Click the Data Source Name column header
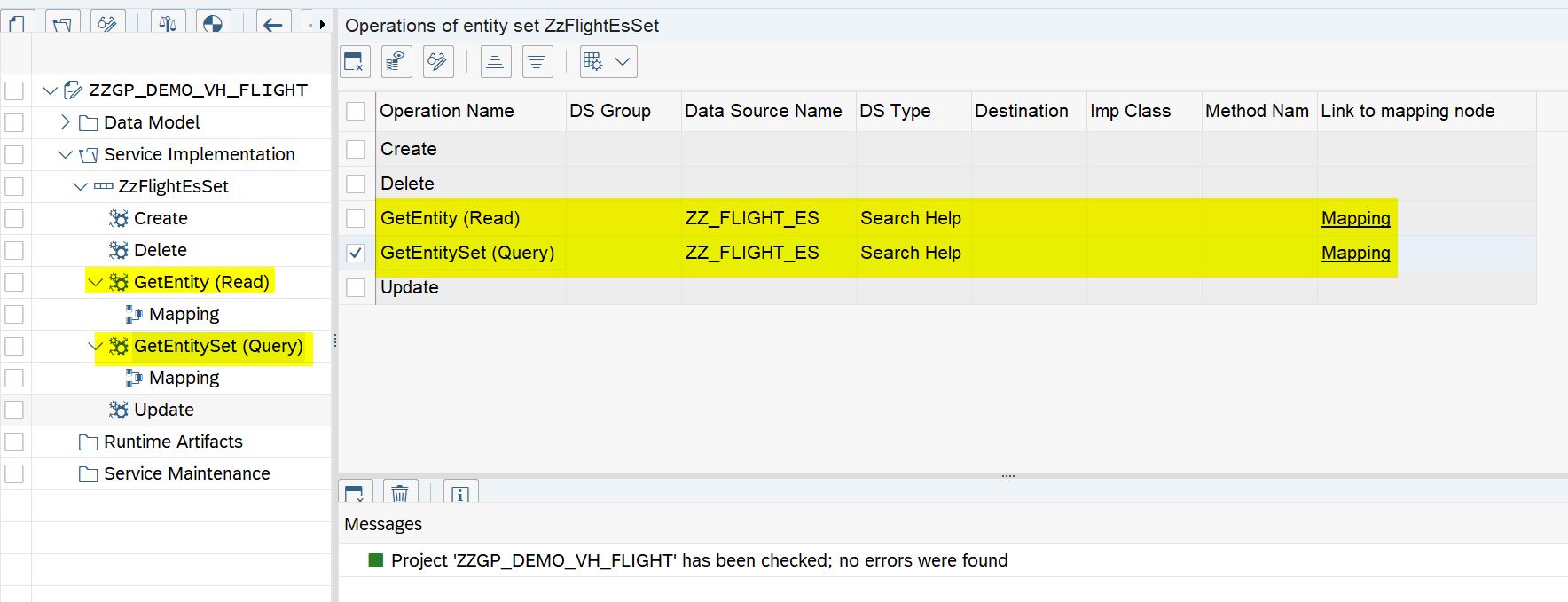This screenshot has width=1568, height=602. tap(763, 111)
